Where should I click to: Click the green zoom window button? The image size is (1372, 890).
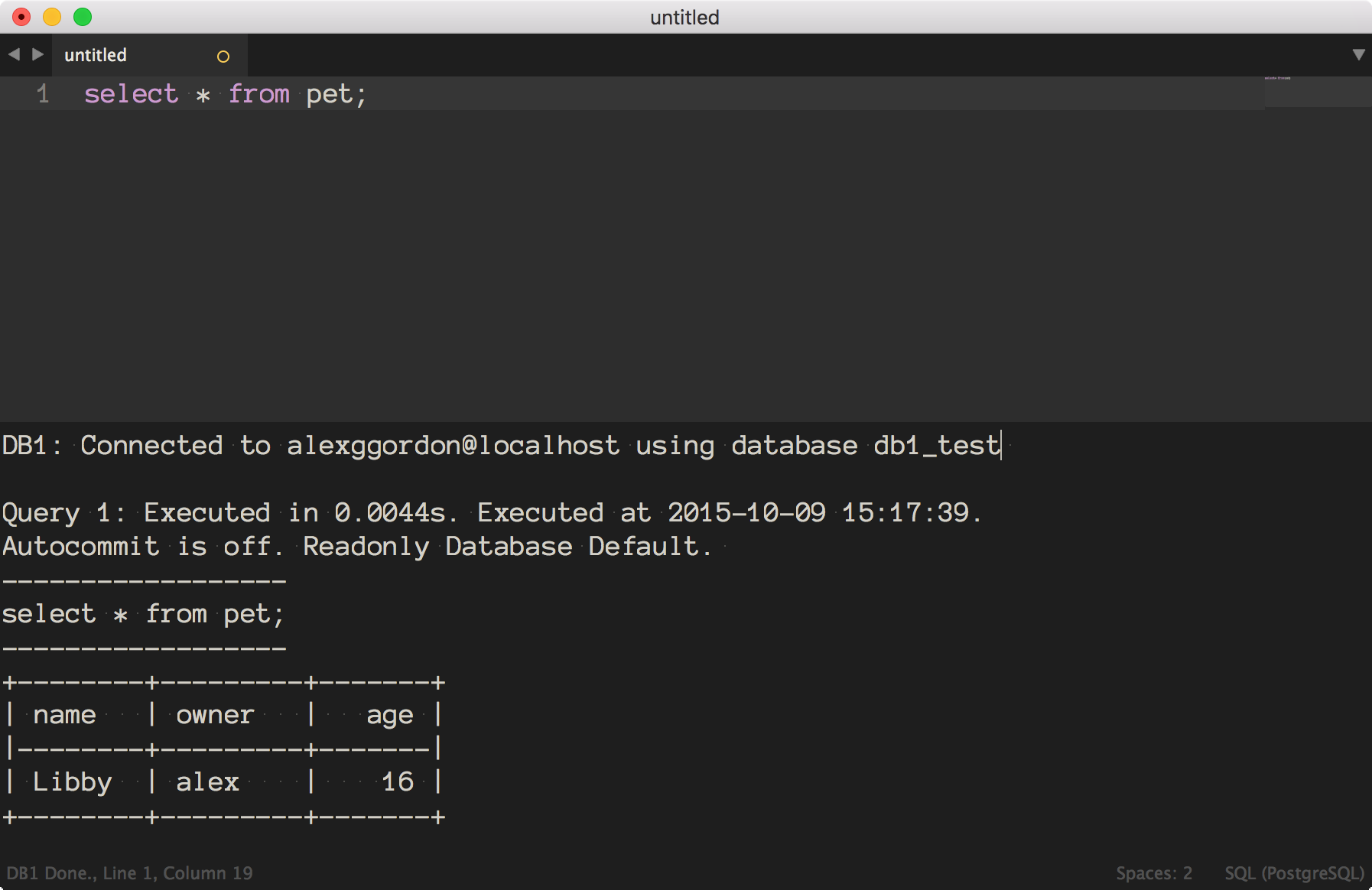tap(83, 17)
